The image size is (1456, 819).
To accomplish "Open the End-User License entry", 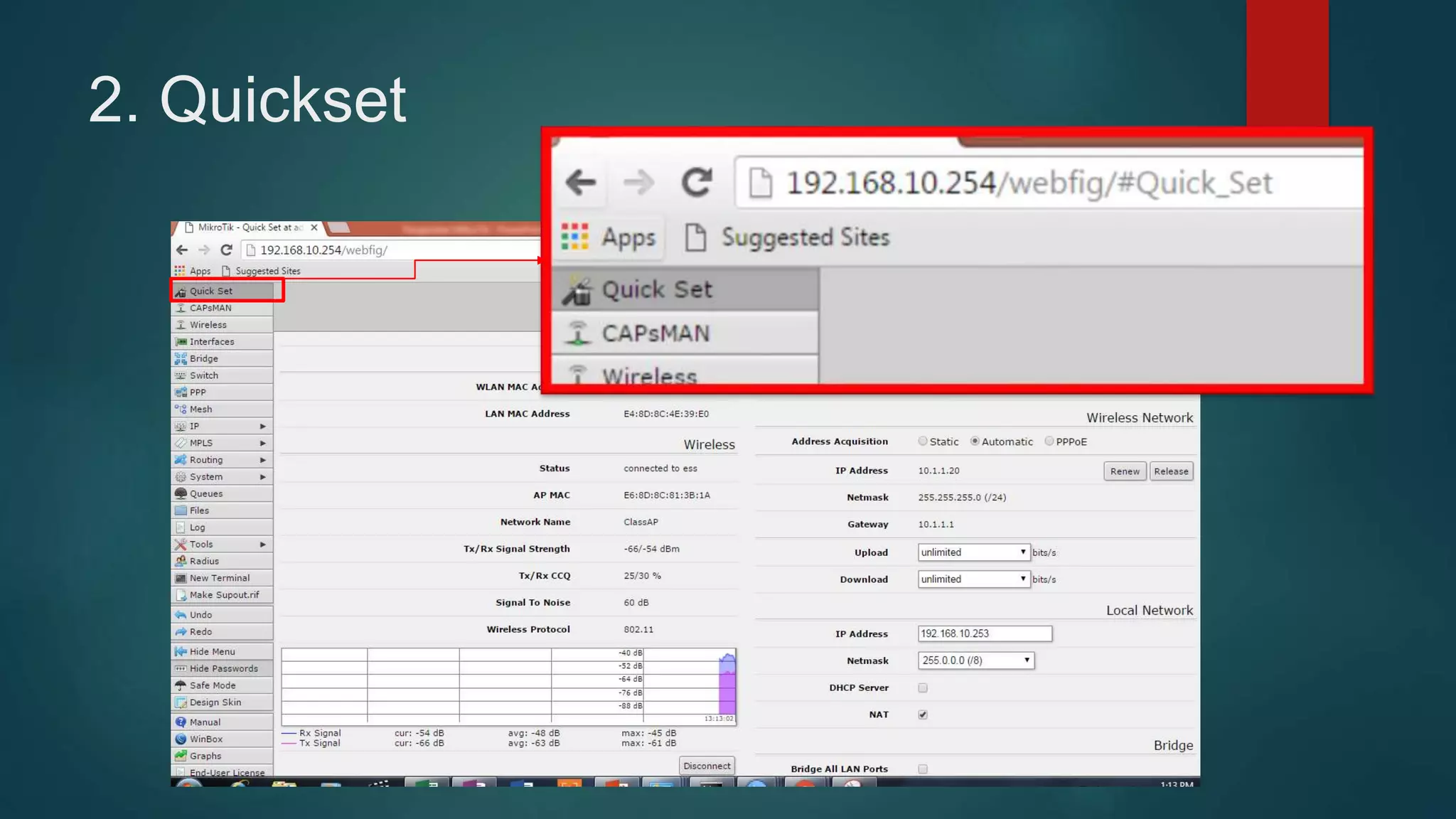I will tap(222, 772).
